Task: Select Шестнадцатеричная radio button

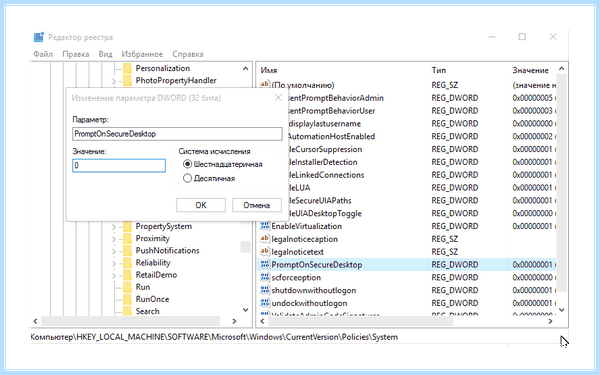Action: pos(187,164)
